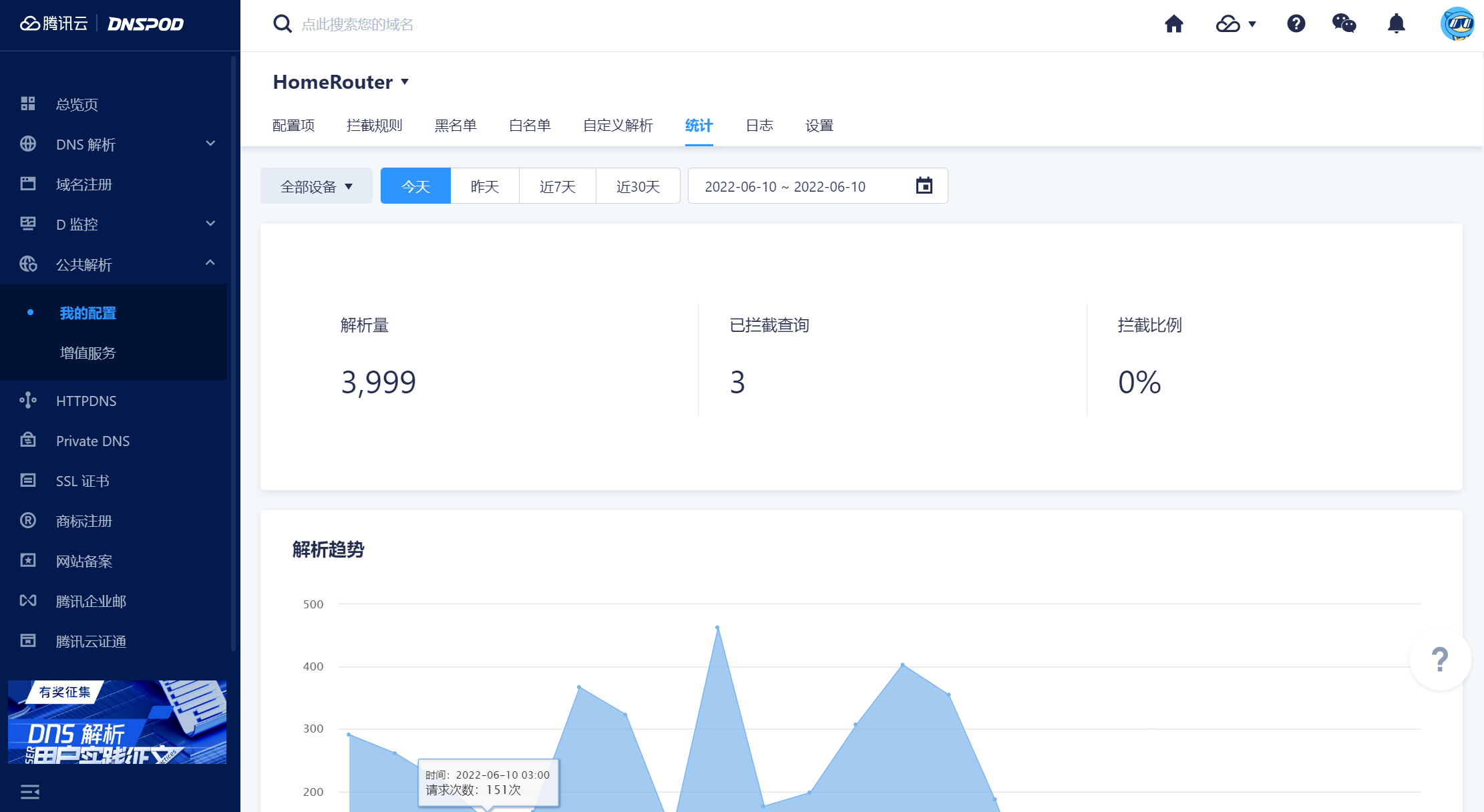Click the WeChat chat icon

point(1344,24)
